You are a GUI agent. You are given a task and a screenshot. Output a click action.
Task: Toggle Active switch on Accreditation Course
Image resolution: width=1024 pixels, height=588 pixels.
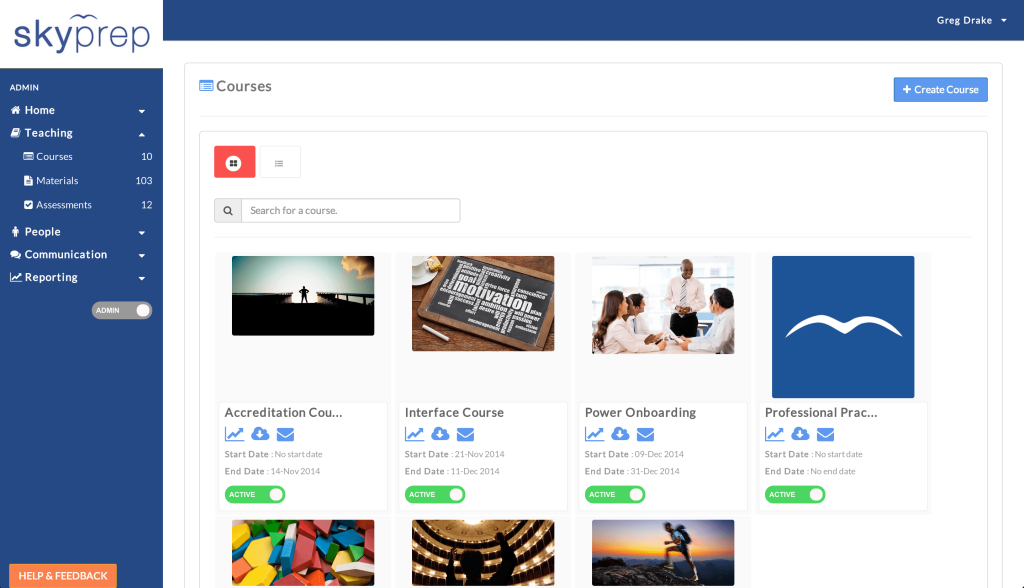(255, 494)
